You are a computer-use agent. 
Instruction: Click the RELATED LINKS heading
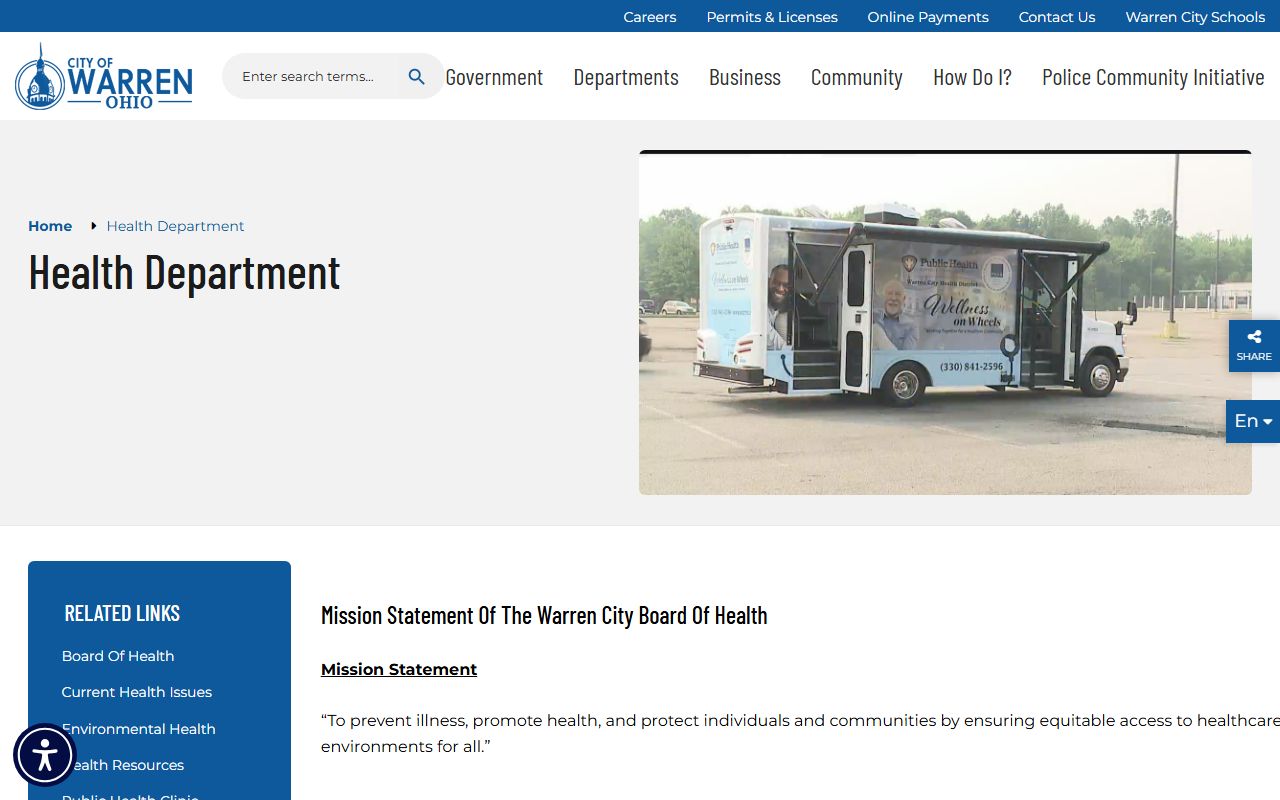coord(122,613)
